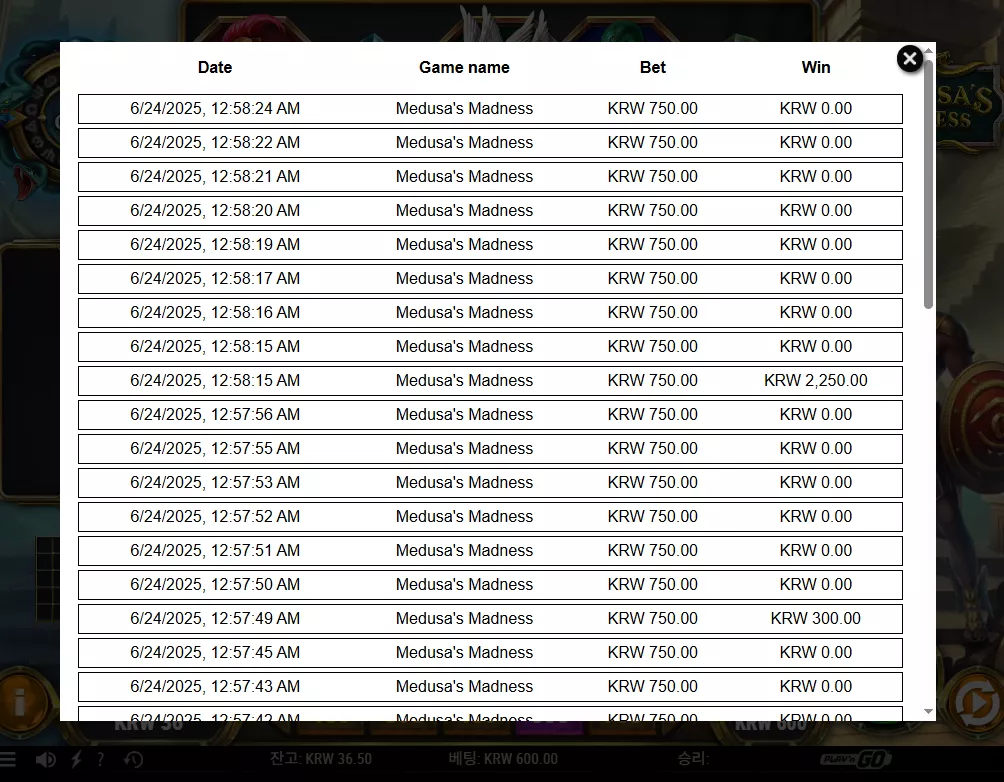Select the 12:57:43 AM history row

[x=490, y=686]
